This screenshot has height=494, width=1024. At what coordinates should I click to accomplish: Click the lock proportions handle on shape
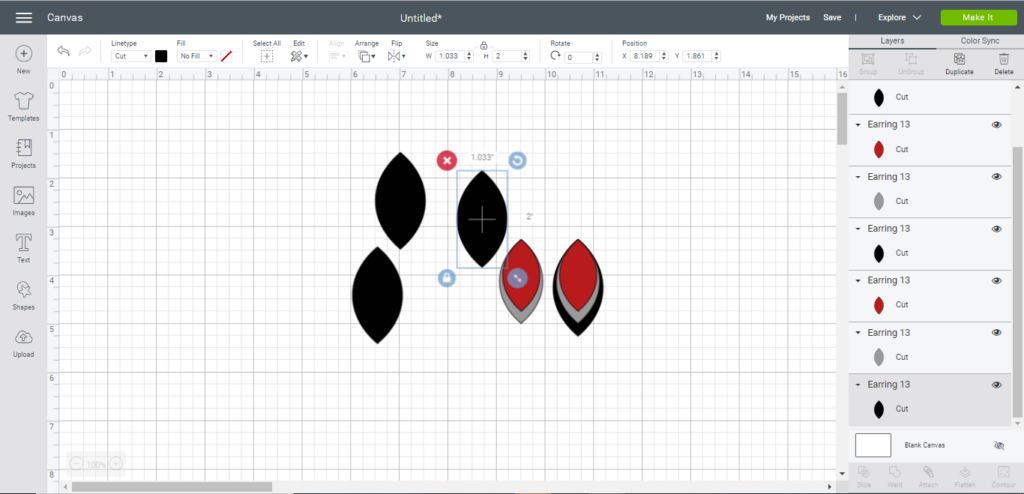[446, 278]
